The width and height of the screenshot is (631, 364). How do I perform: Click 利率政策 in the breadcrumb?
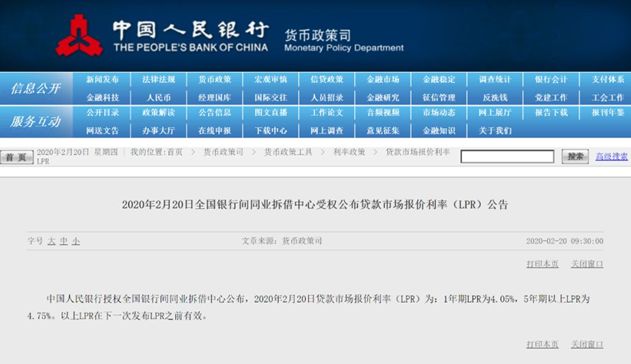pyautogui.click(x=349, y=152)
